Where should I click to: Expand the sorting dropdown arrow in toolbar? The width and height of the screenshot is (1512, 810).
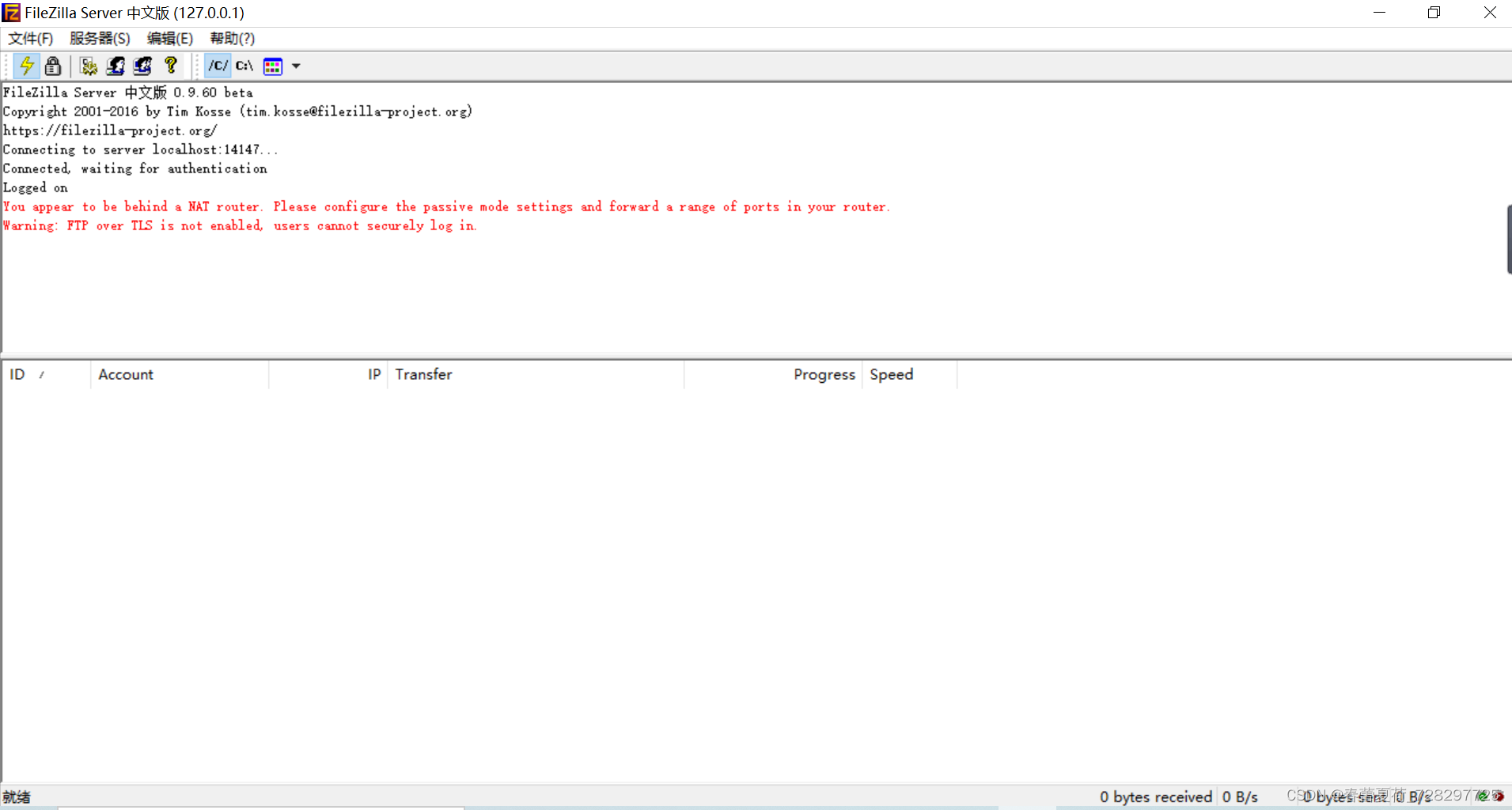296,66
